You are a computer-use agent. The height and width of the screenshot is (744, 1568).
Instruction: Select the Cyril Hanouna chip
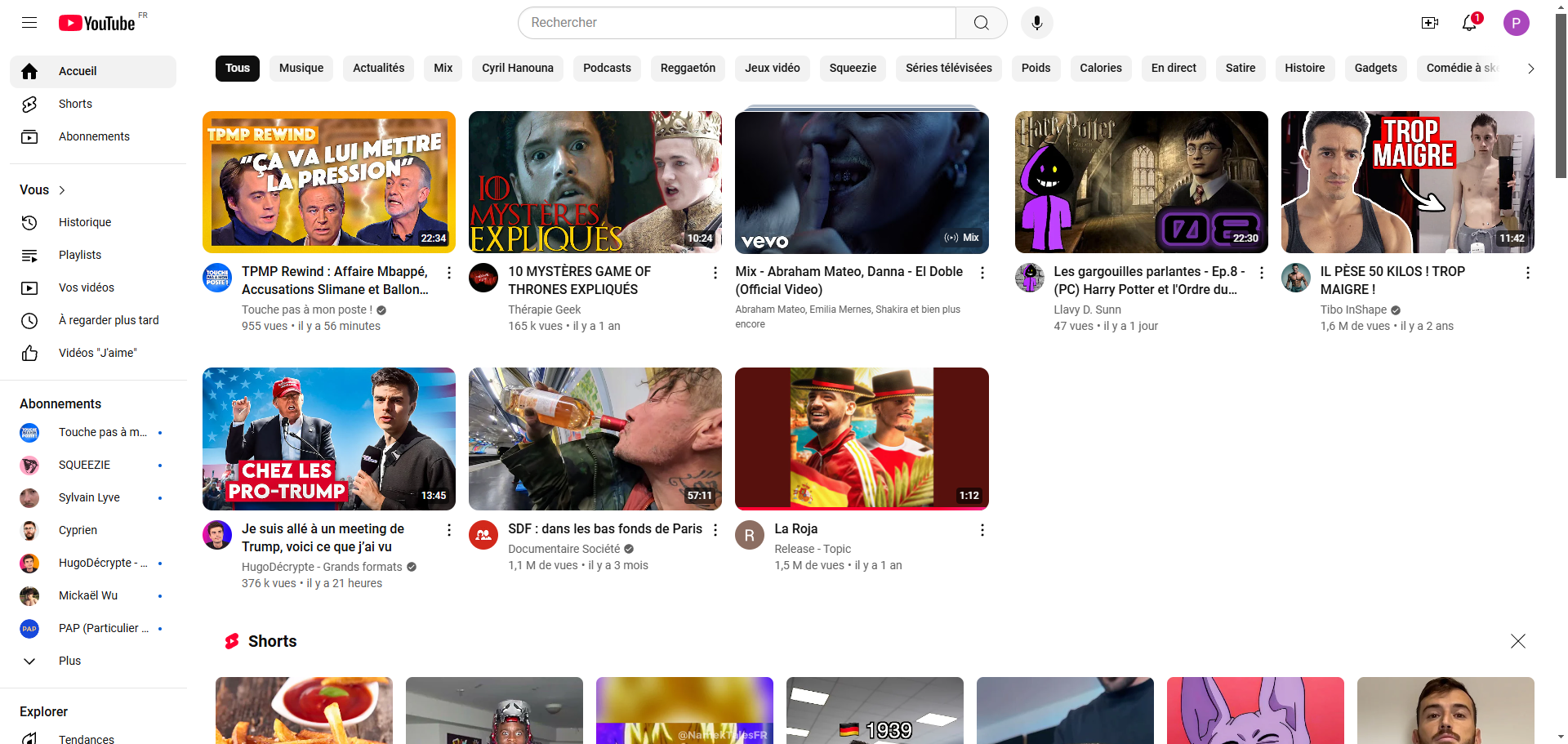(518, 69)
